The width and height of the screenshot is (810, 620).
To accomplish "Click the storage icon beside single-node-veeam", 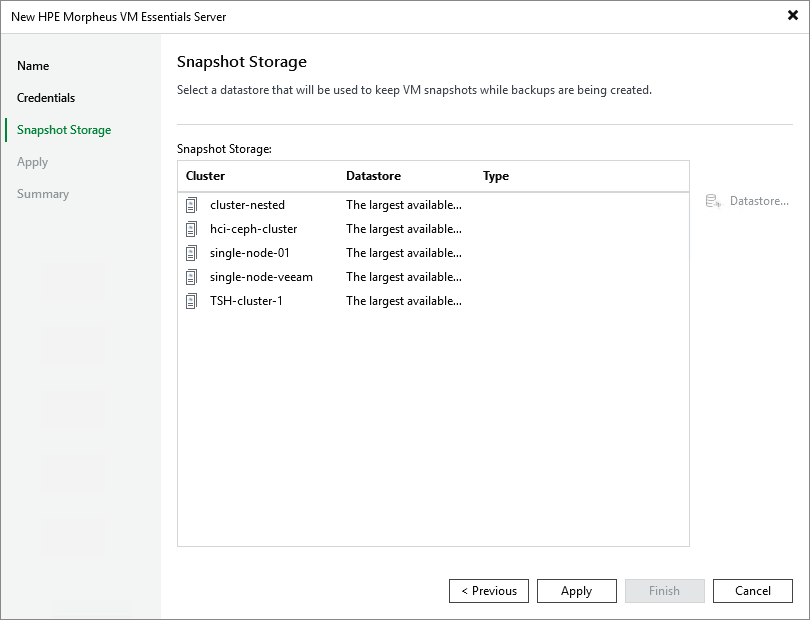I will coord(191,277).
